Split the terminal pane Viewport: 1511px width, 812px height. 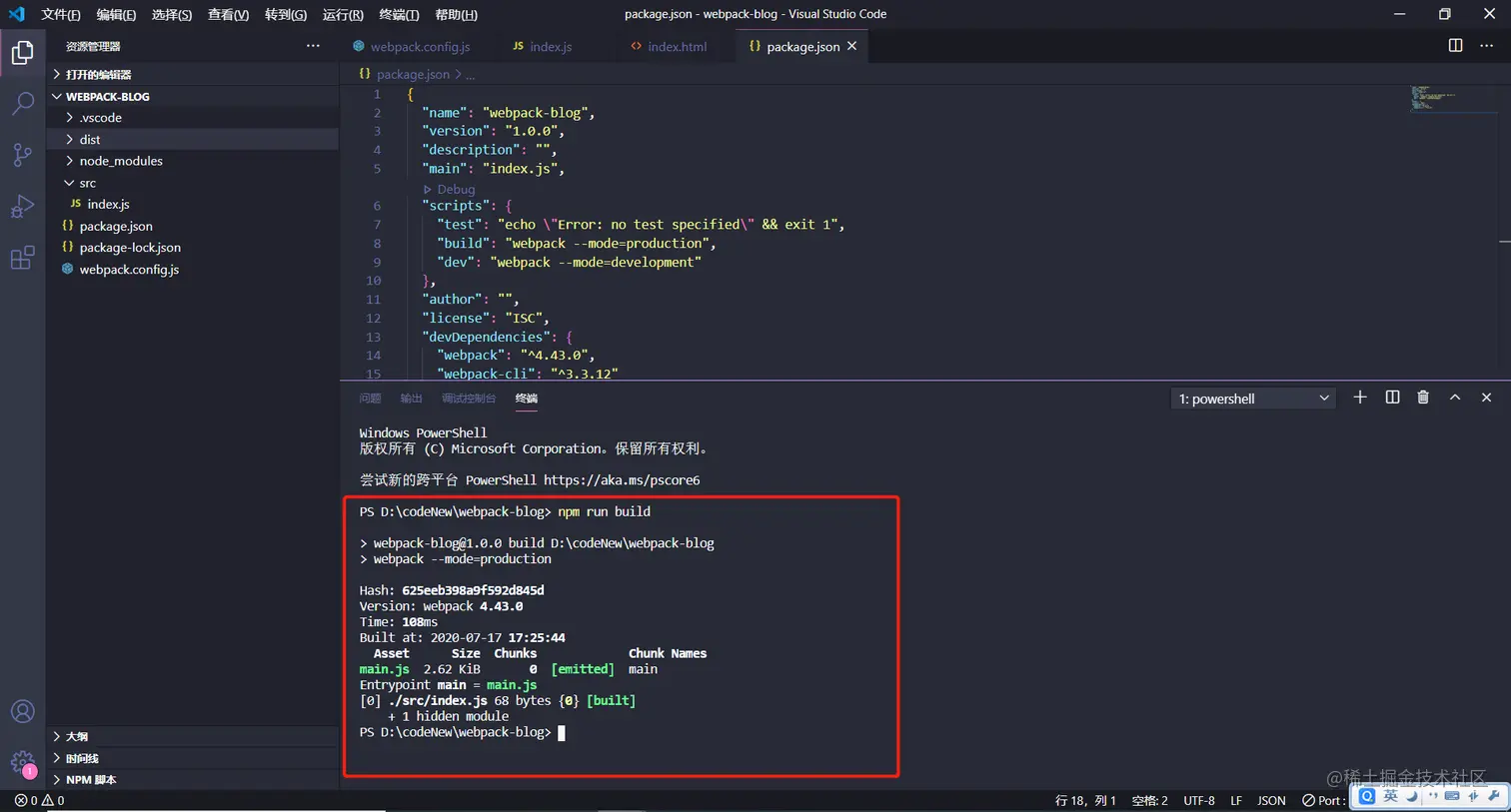point(1391,398)
